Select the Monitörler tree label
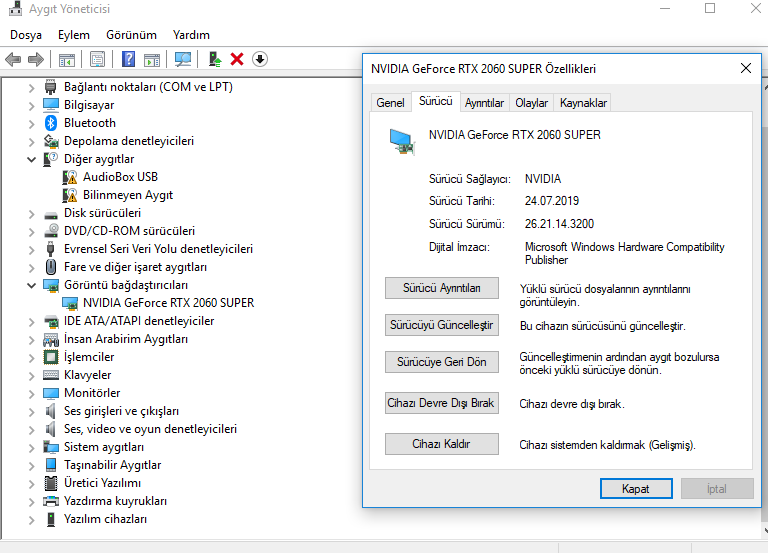This screenshot has height=553, width=768. [92, 393]
